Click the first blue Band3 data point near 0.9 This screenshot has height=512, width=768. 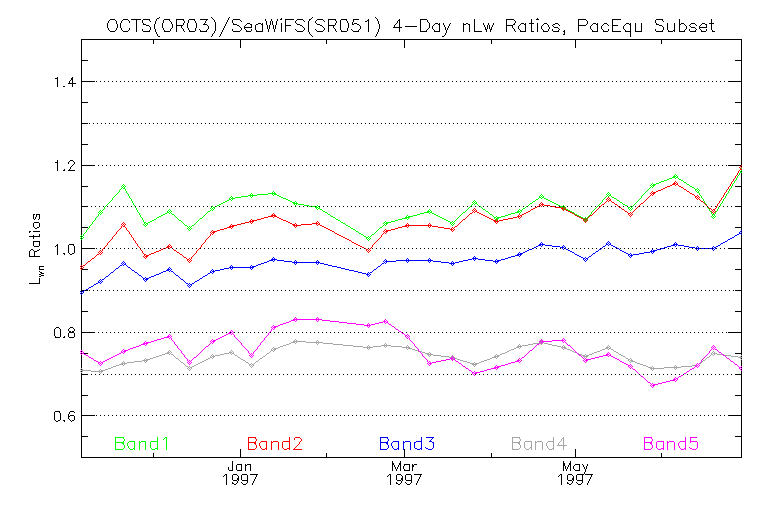(x=82, y=292)
